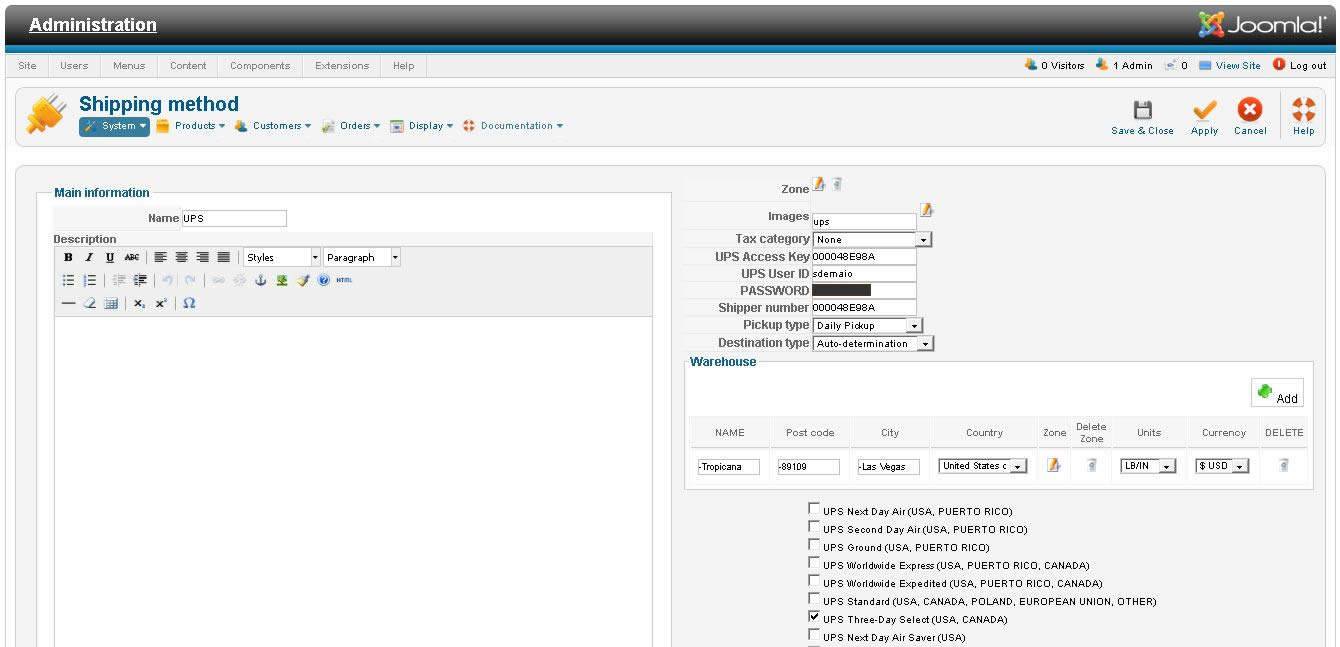Expand the System menu dropdown

[x=115, y=126]
